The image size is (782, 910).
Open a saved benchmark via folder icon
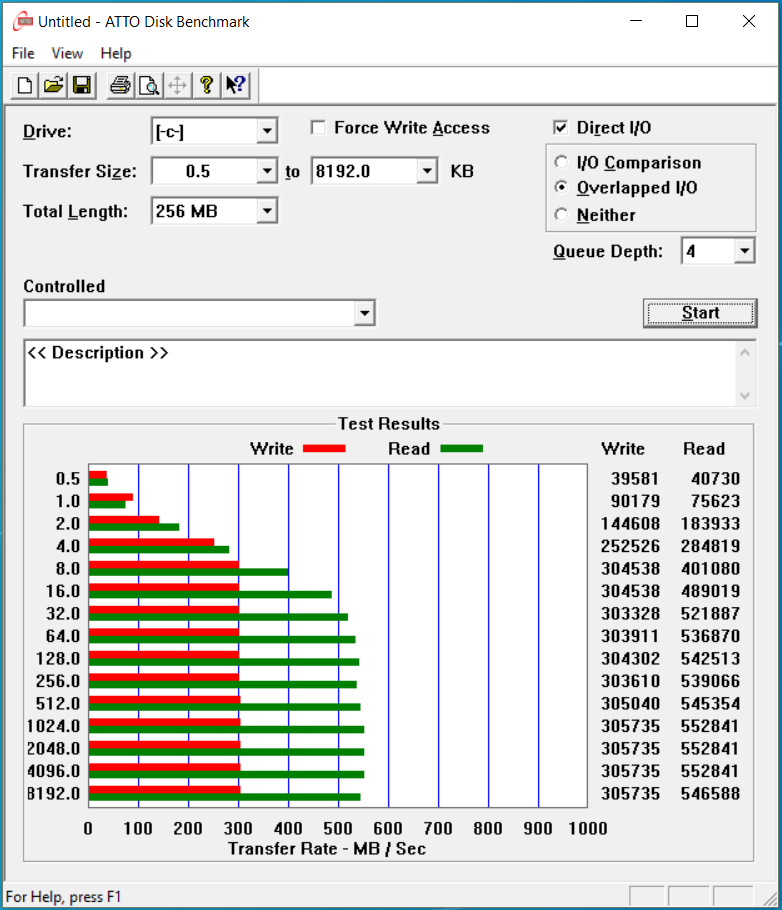53,86
